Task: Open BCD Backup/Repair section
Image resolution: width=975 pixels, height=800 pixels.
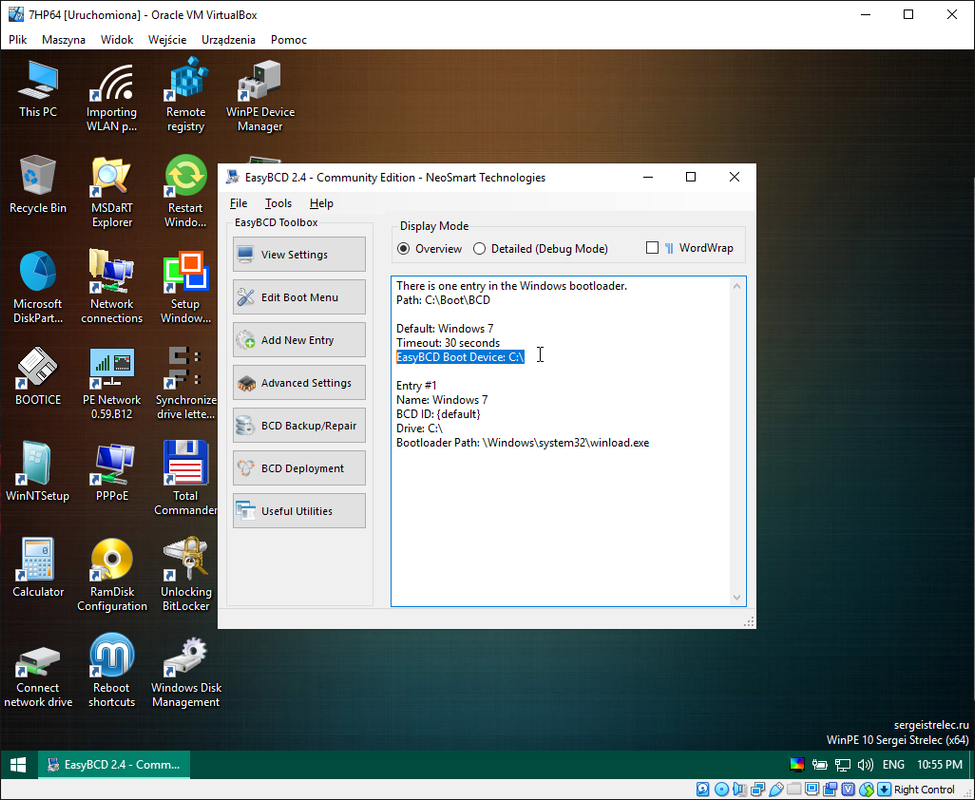Action: (x=299, y=426)
